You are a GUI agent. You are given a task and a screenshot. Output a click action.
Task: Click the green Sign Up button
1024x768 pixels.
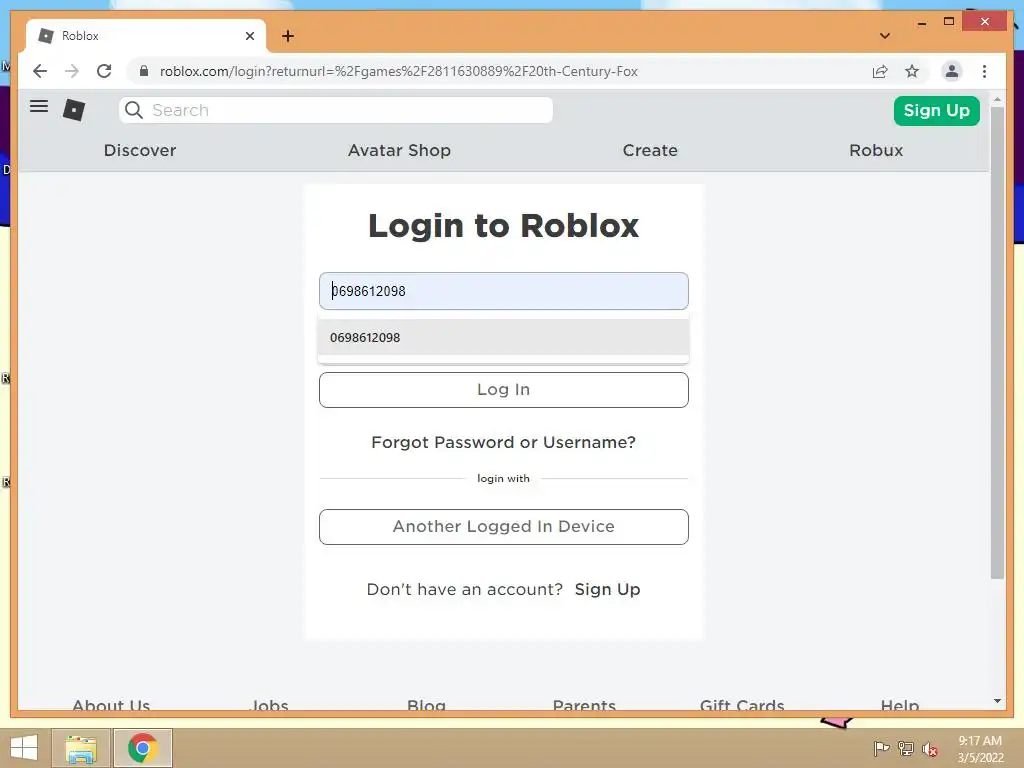click(936, 110)
